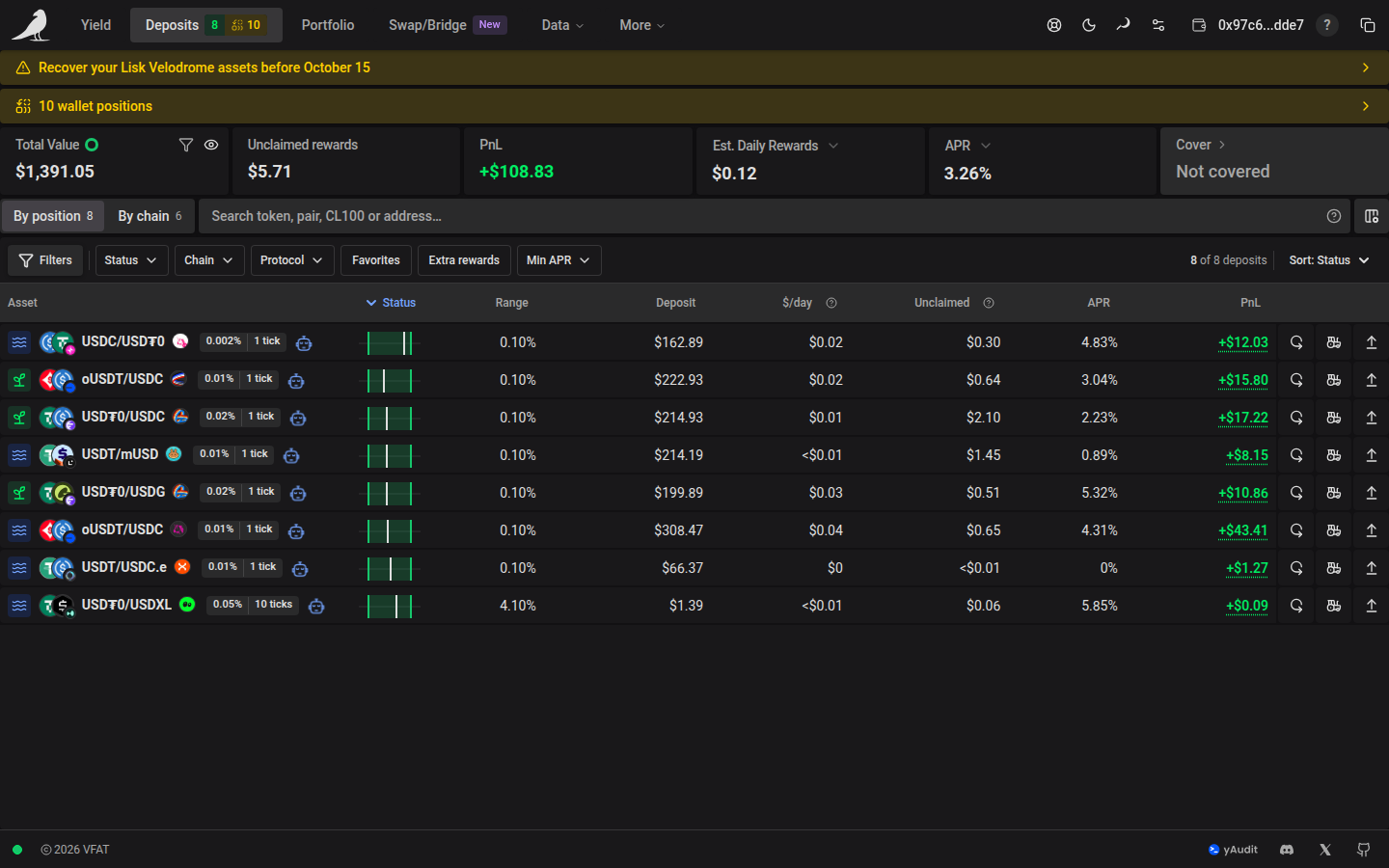Image resolution: width=1389 pixels, height=868 pixels.
Task: Open the yAudit link in the footer
Action: point(1233,850)
